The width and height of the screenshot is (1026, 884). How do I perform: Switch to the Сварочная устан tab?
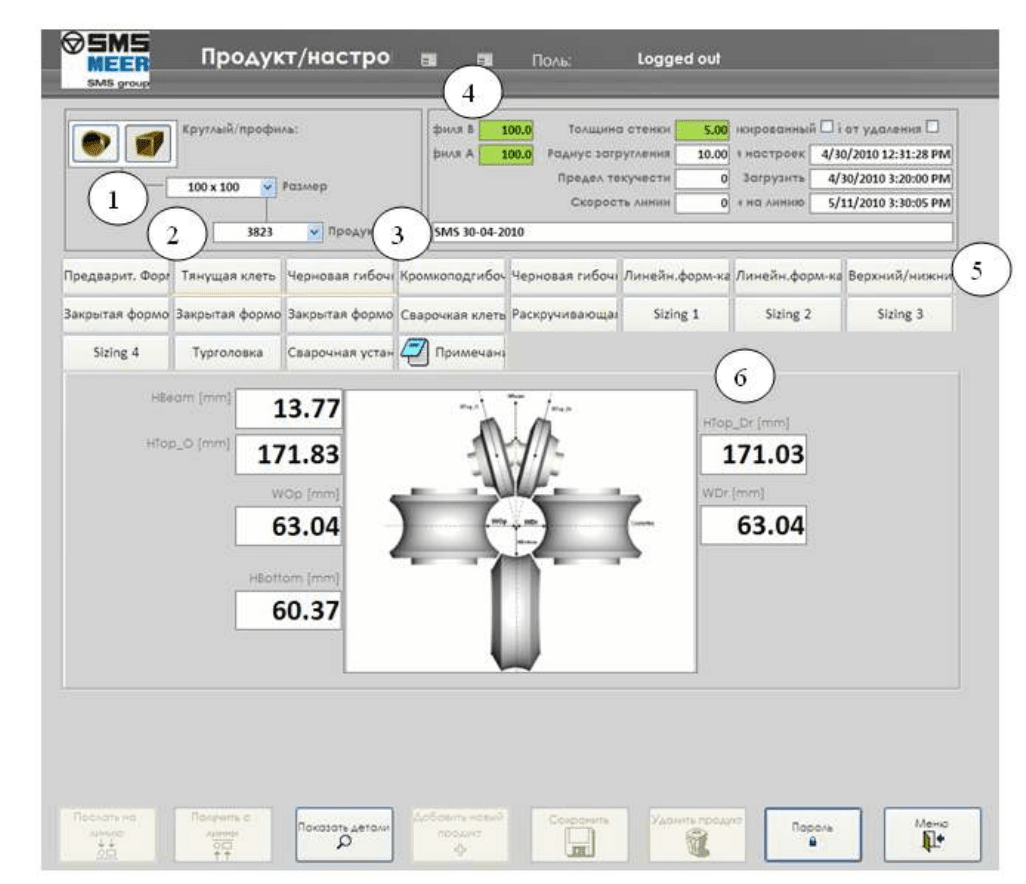(340, 352)
